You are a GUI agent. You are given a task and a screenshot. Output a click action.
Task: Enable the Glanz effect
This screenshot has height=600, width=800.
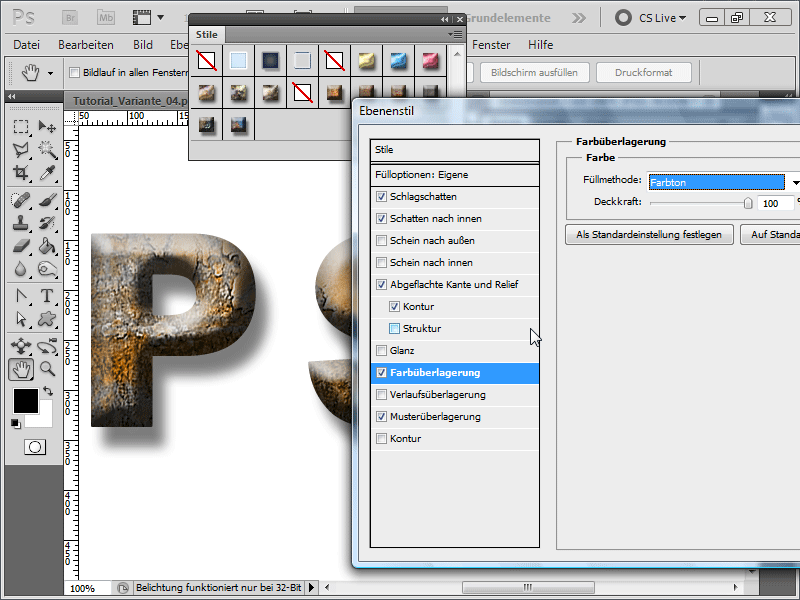[381, 351]
